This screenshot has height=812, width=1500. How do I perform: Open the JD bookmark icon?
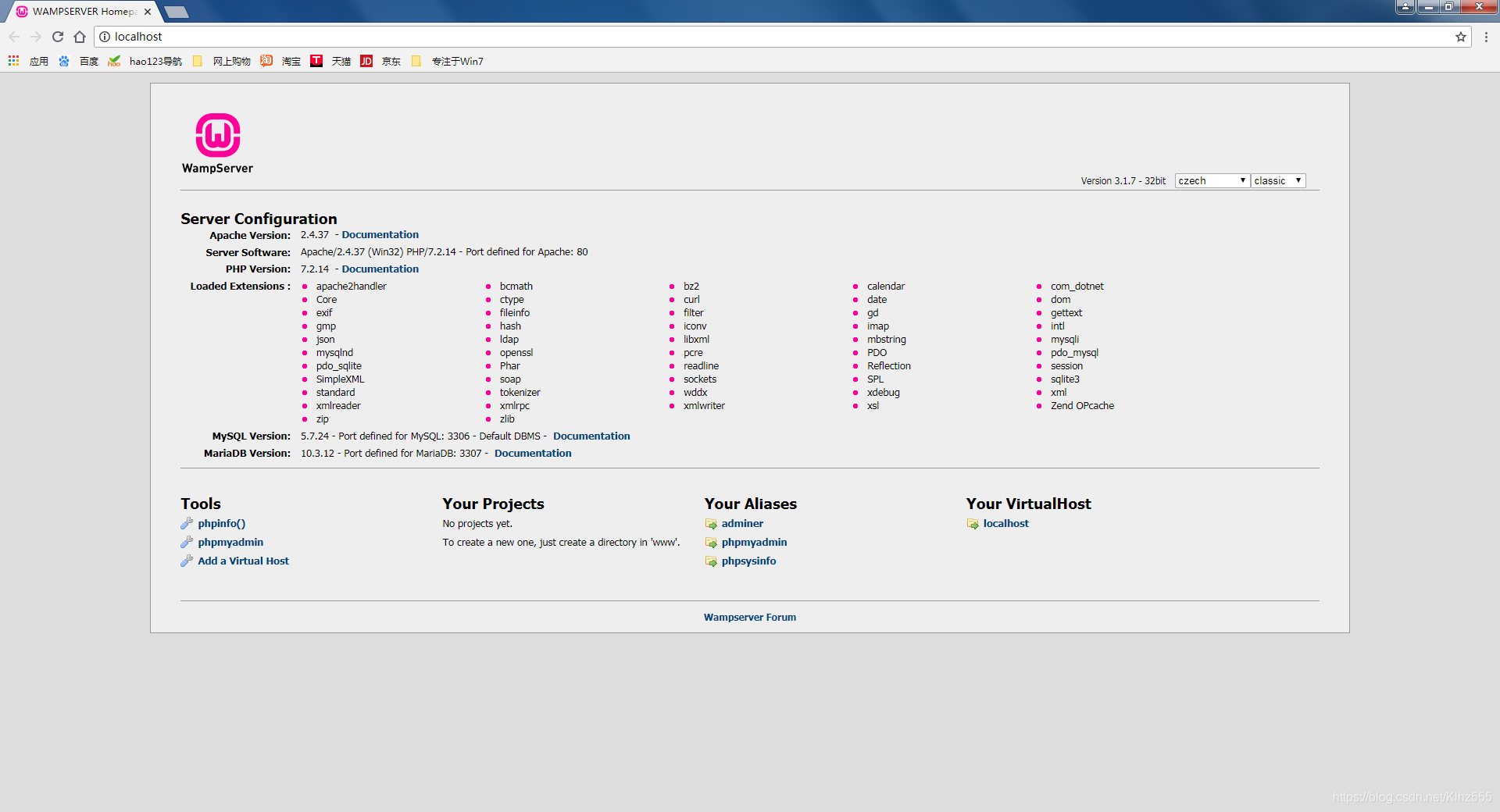point(366,61)
